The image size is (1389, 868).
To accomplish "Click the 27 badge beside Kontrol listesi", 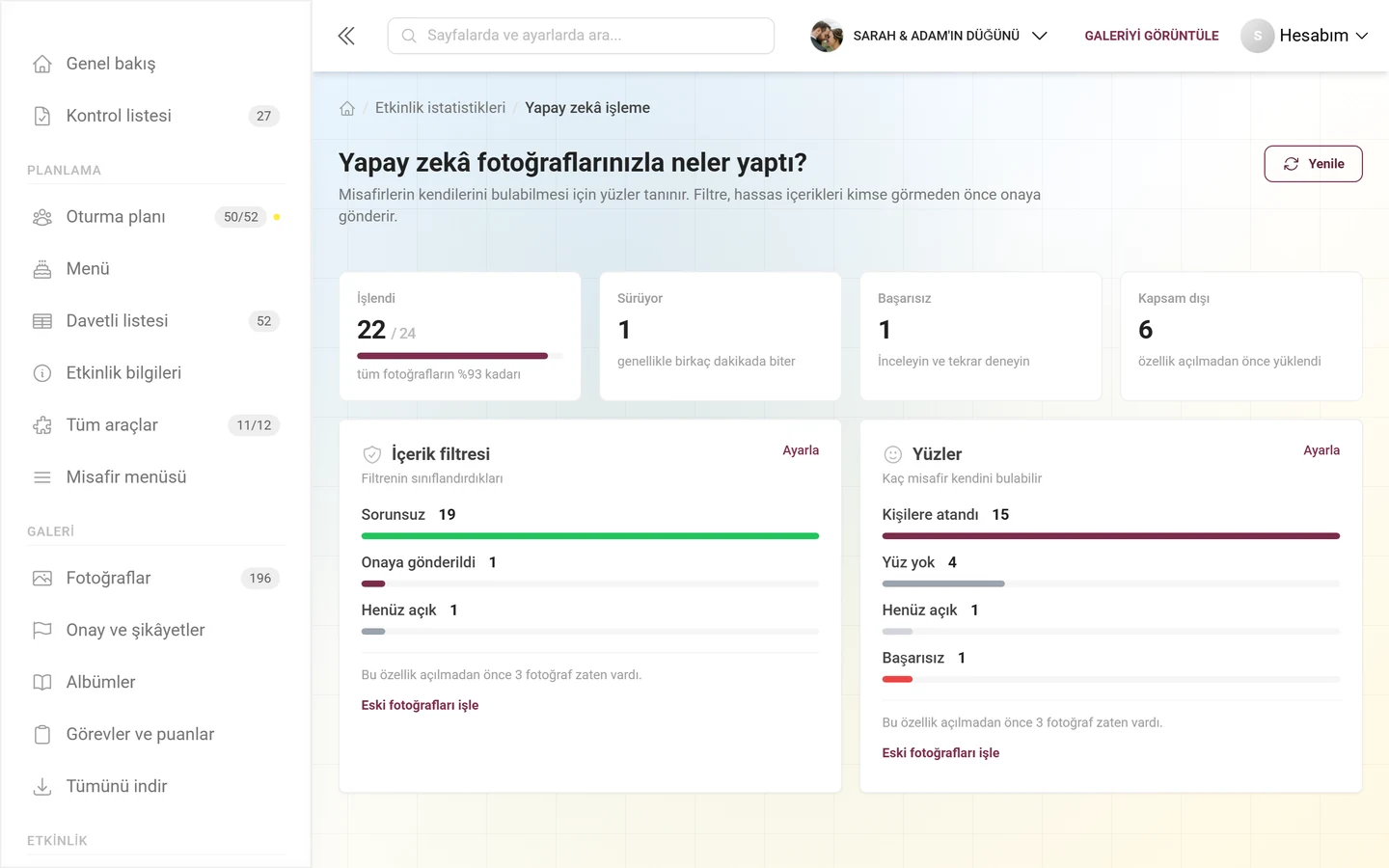I will 264,116.
